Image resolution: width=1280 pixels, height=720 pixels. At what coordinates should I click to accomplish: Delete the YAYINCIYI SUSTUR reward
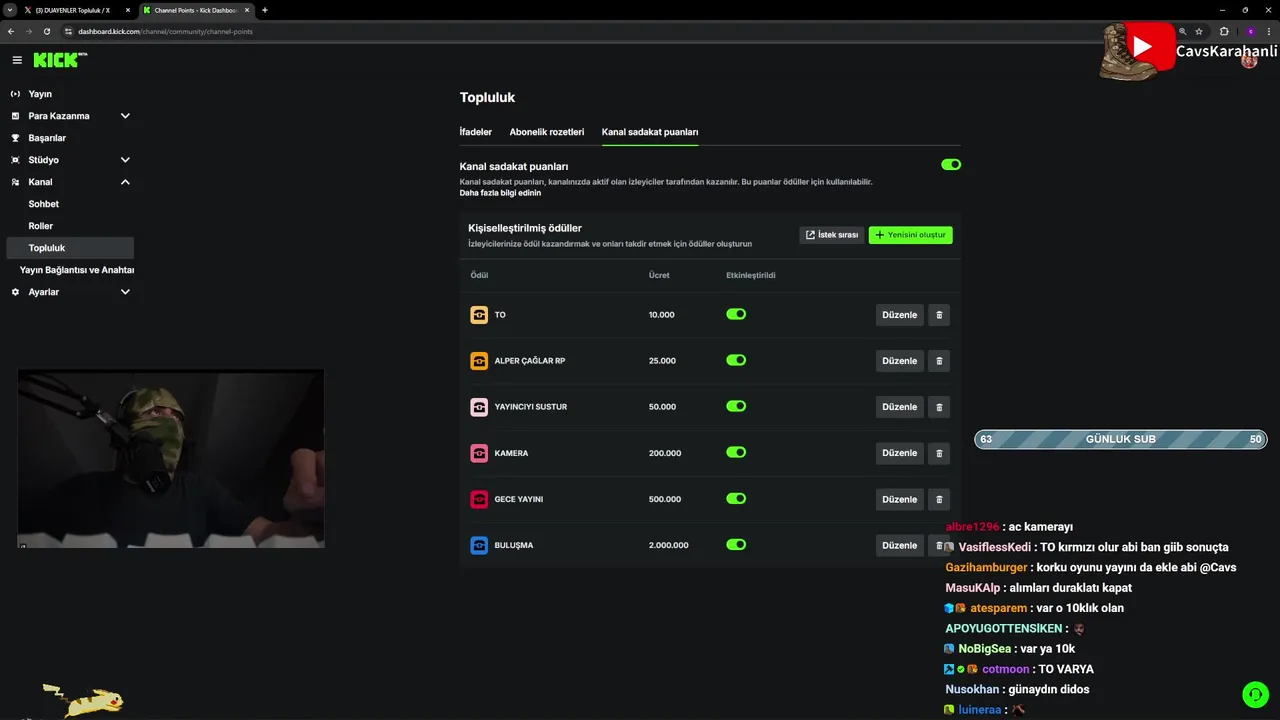(x=939, y=407)
